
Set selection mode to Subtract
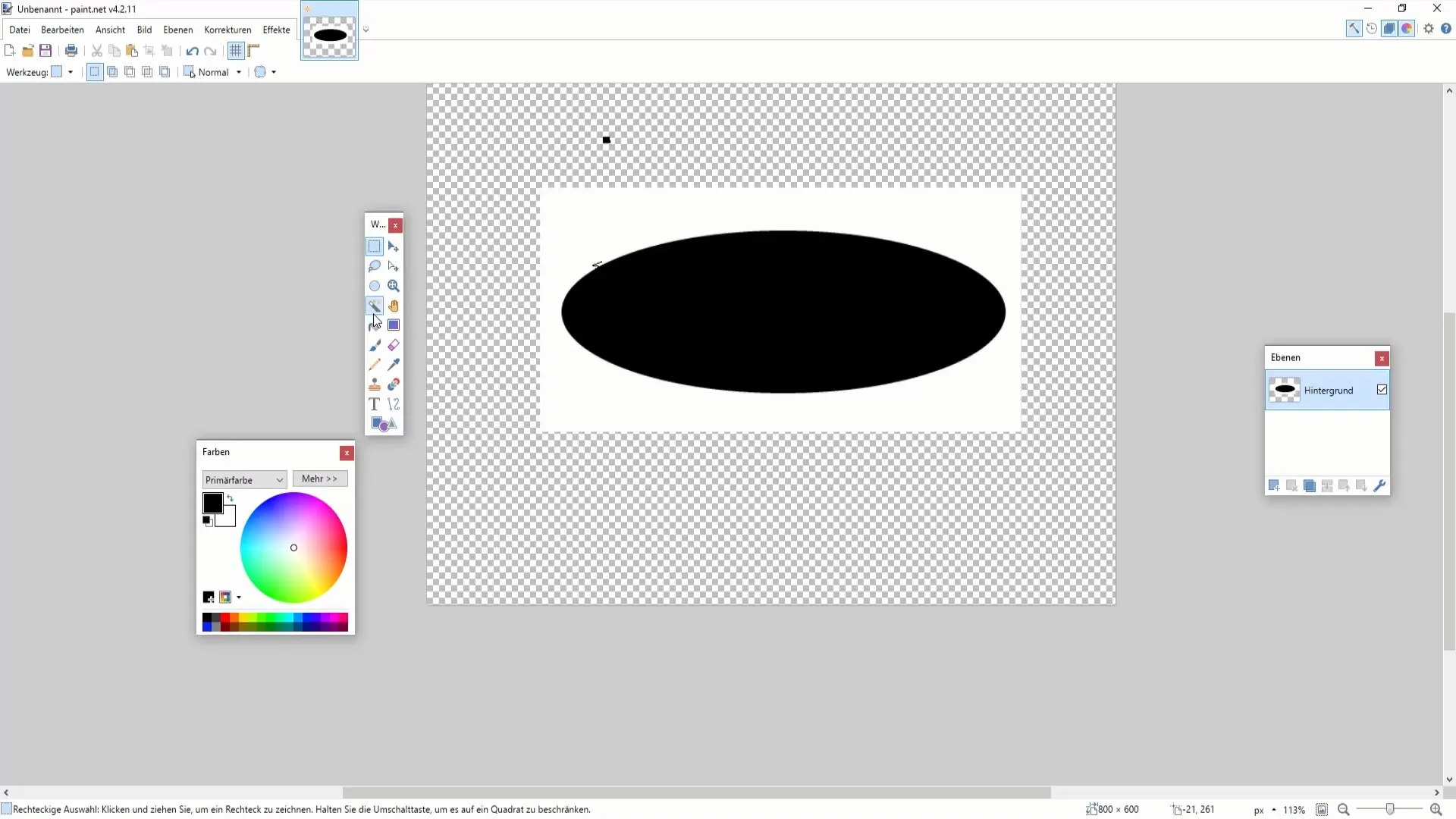pos(130,72)
